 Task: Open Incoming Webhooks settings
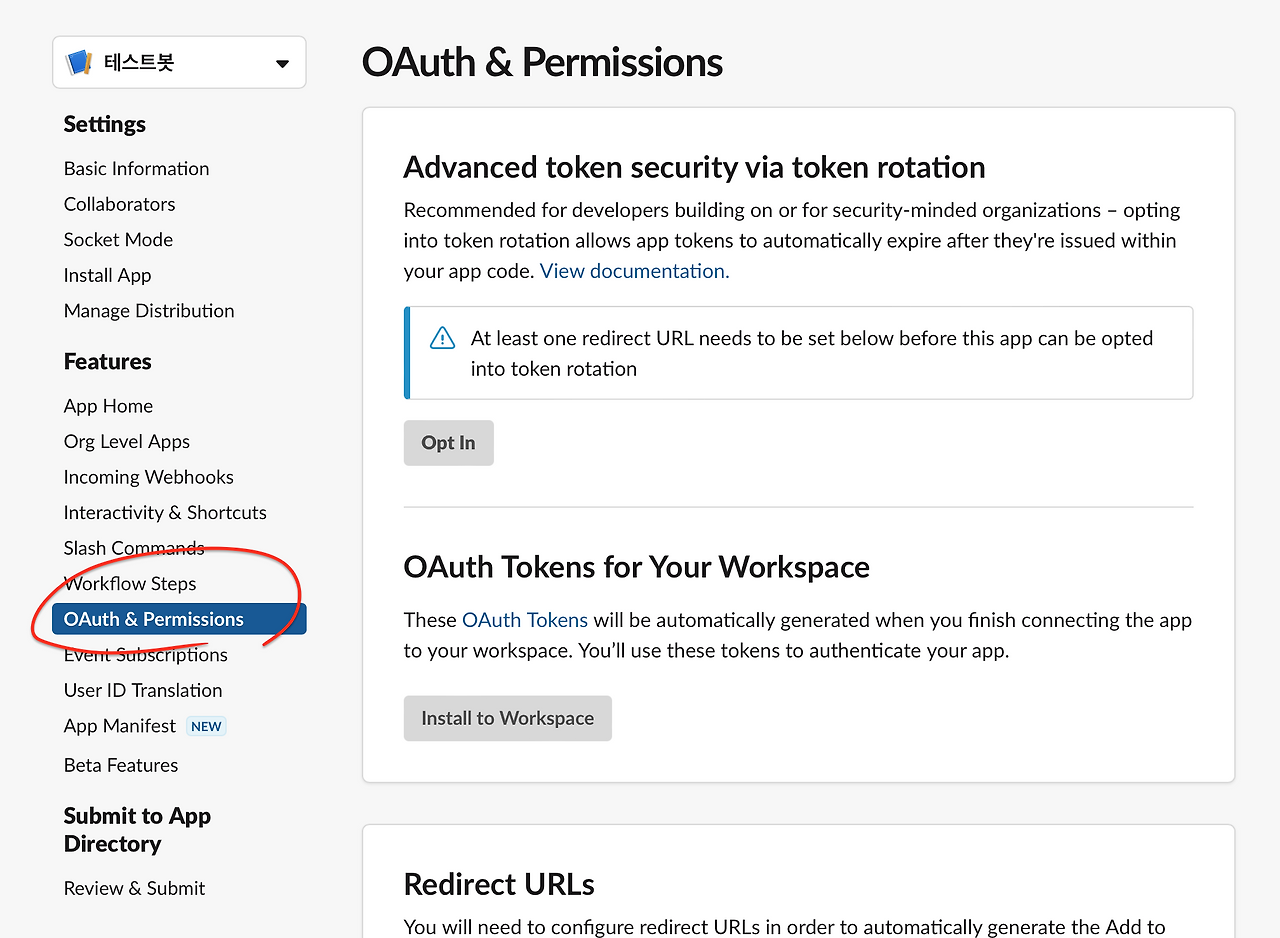pos(148,477)
